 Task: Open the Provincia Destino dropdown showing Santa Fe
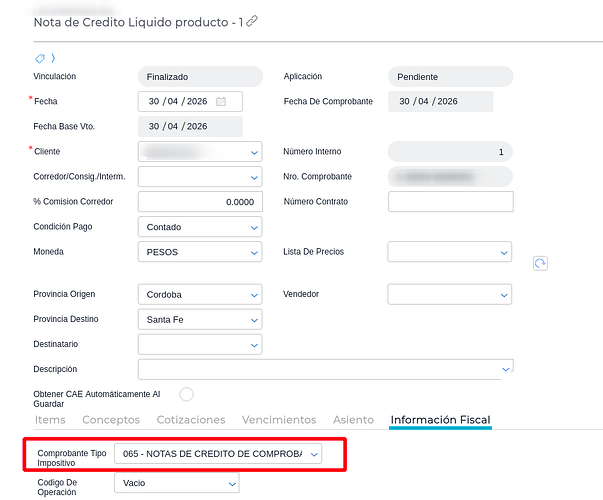[x=200, y=319]
